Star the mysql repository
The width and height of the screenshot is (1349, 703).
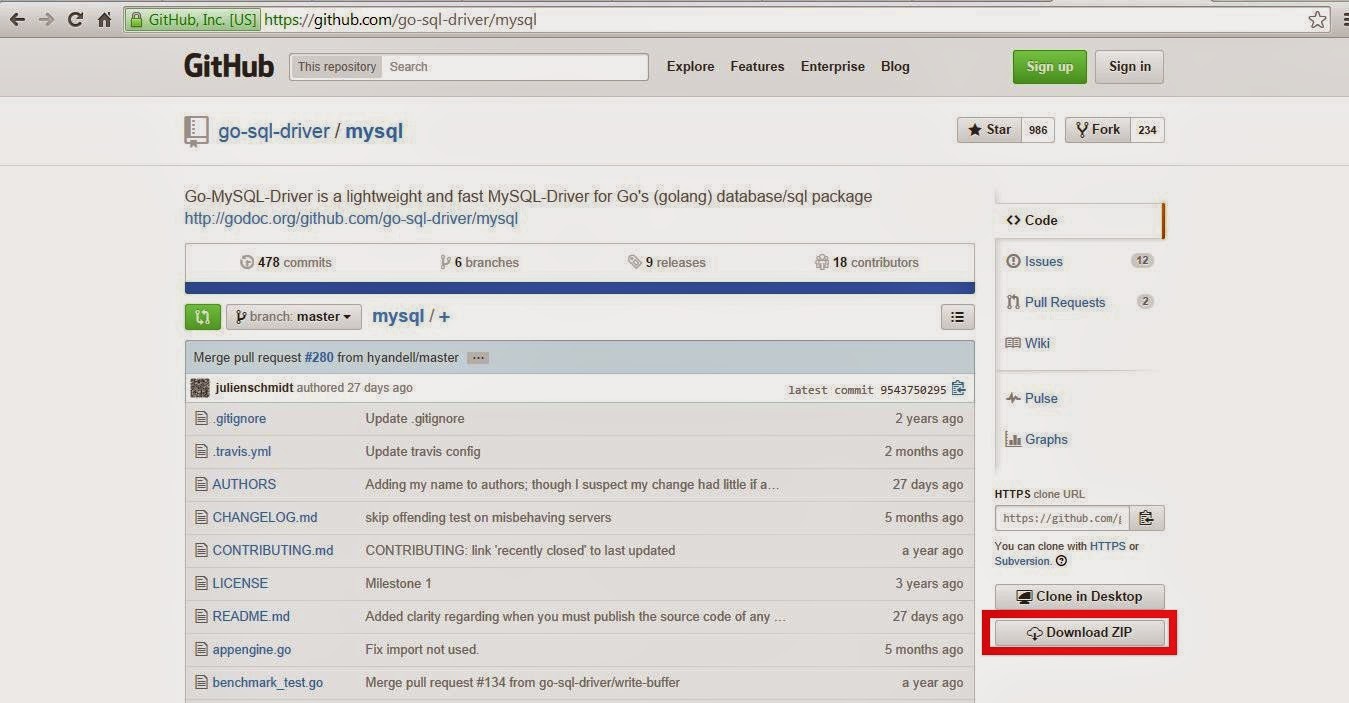(x=990, y=130)
